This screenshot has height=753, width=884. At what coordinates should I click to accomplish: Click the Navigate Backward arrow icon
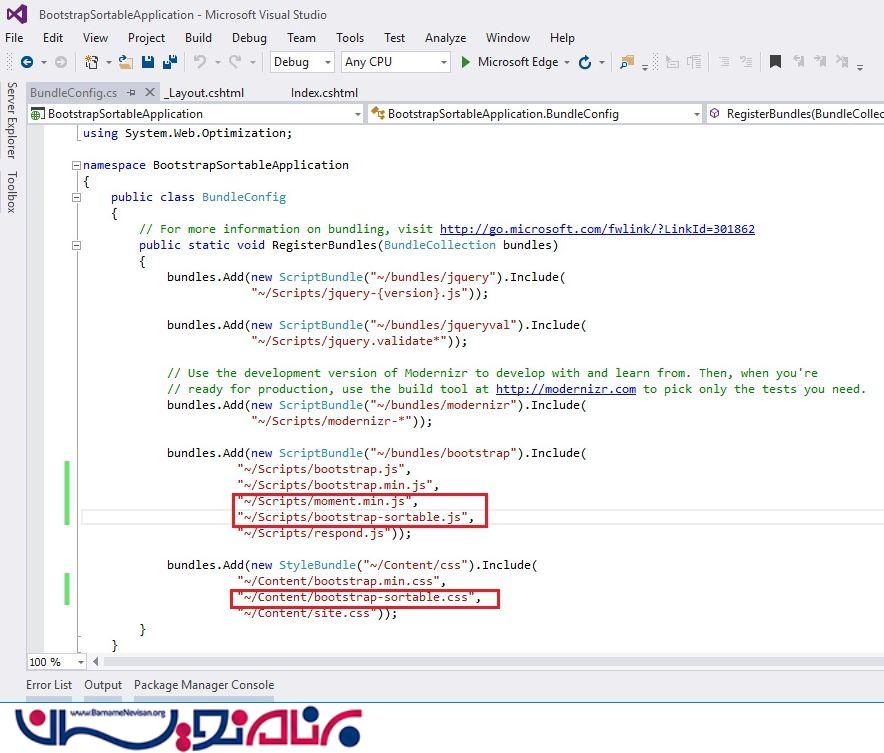27,62
